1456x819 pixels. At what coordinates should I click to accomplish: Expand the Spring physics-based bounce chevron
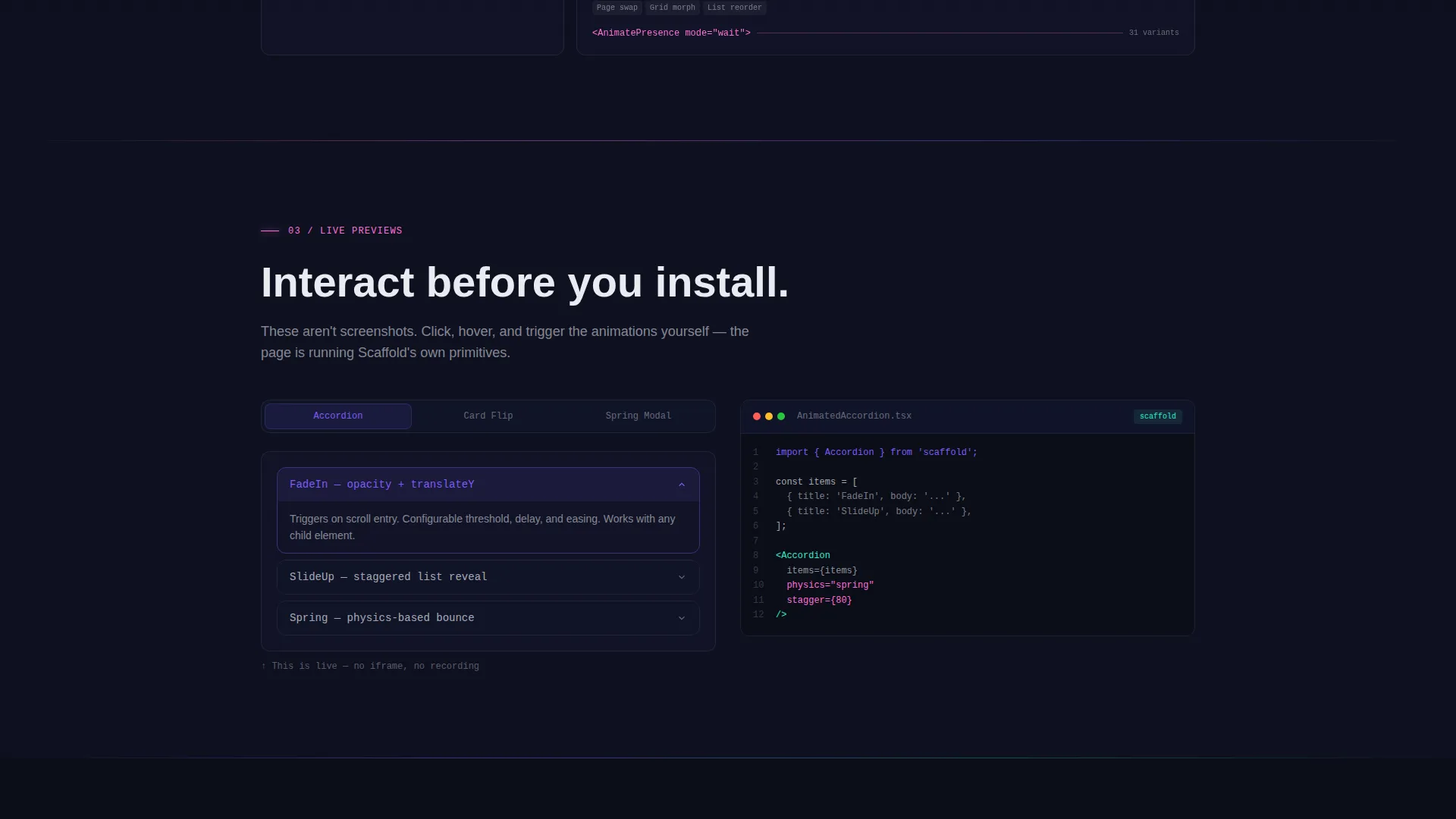pos(682,619)
